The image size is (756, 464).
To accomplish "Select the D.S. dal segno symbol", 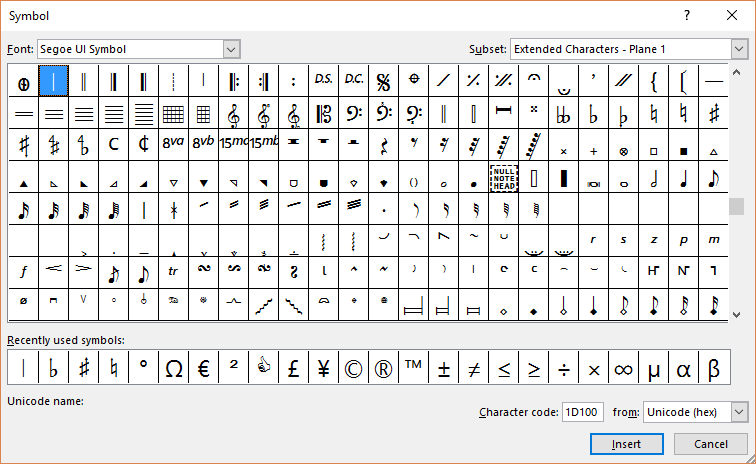I will click(323, 81).
